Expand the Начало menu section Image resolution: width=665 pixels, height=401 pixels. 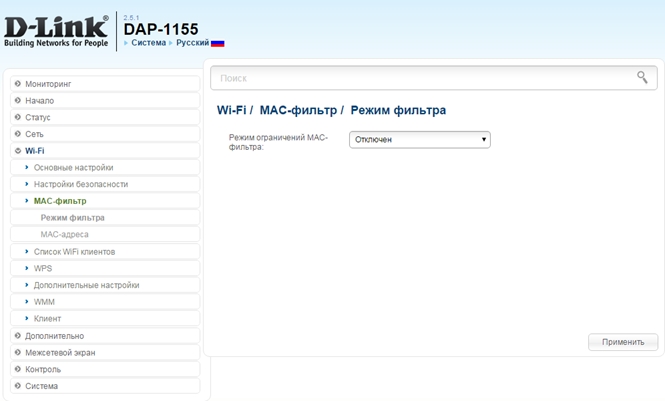[40, 101]
